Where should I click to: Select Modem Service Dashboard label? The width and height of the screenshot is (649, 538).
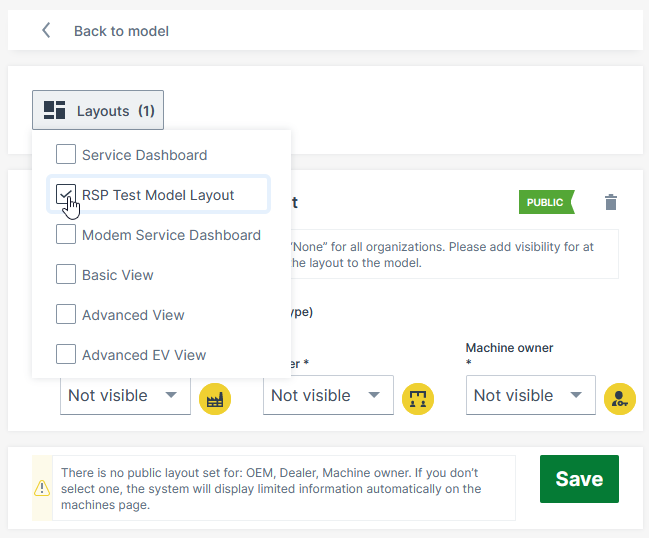point(171,235)
